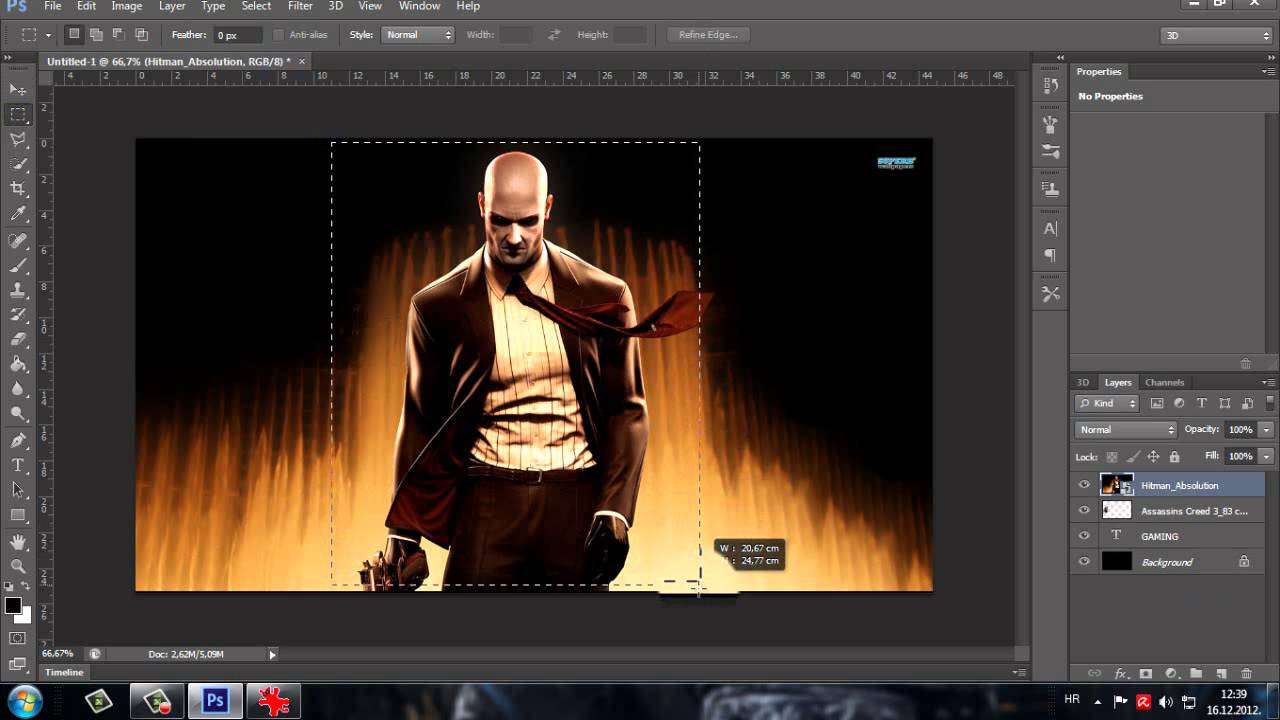Choose Add to selection mode
The width and height of the screenshot is (1280, 720).
95,35
